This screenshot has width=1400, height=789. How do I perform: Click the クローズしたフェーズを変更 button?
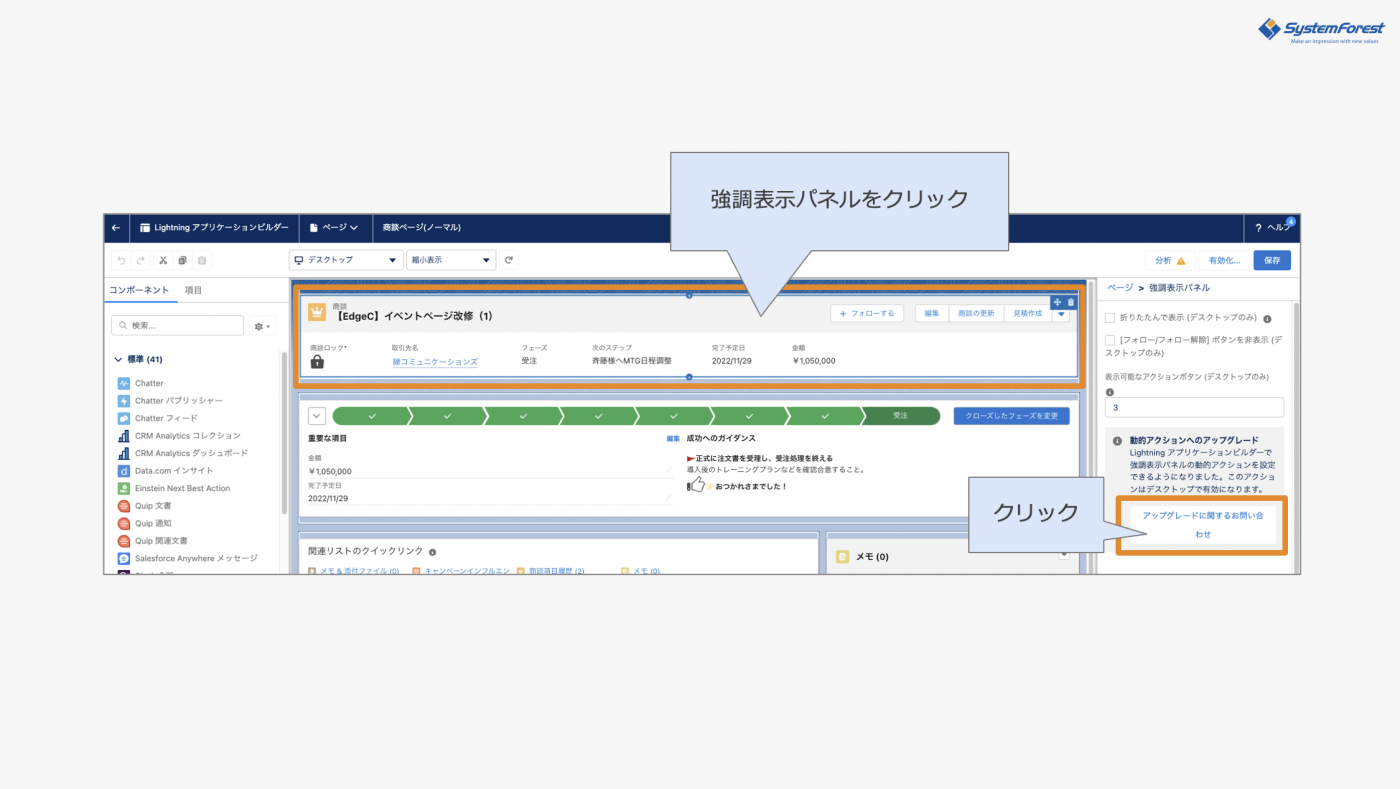point(1011,416)
